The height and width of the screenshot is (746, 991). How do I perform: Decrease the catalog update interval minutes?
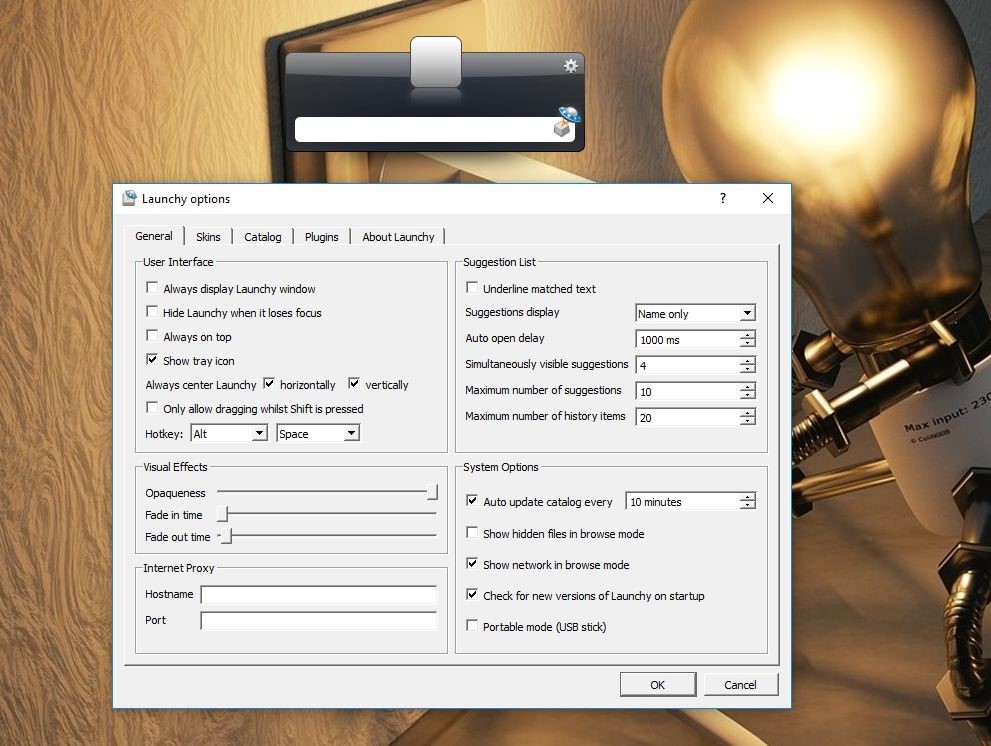coord(748,505)
